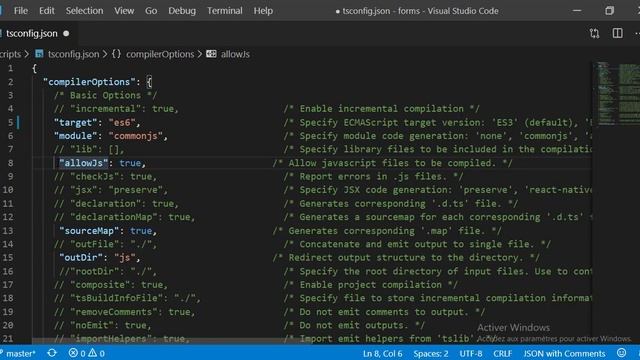Click Ln 8, Col 6 cursor position

point(382,353)
